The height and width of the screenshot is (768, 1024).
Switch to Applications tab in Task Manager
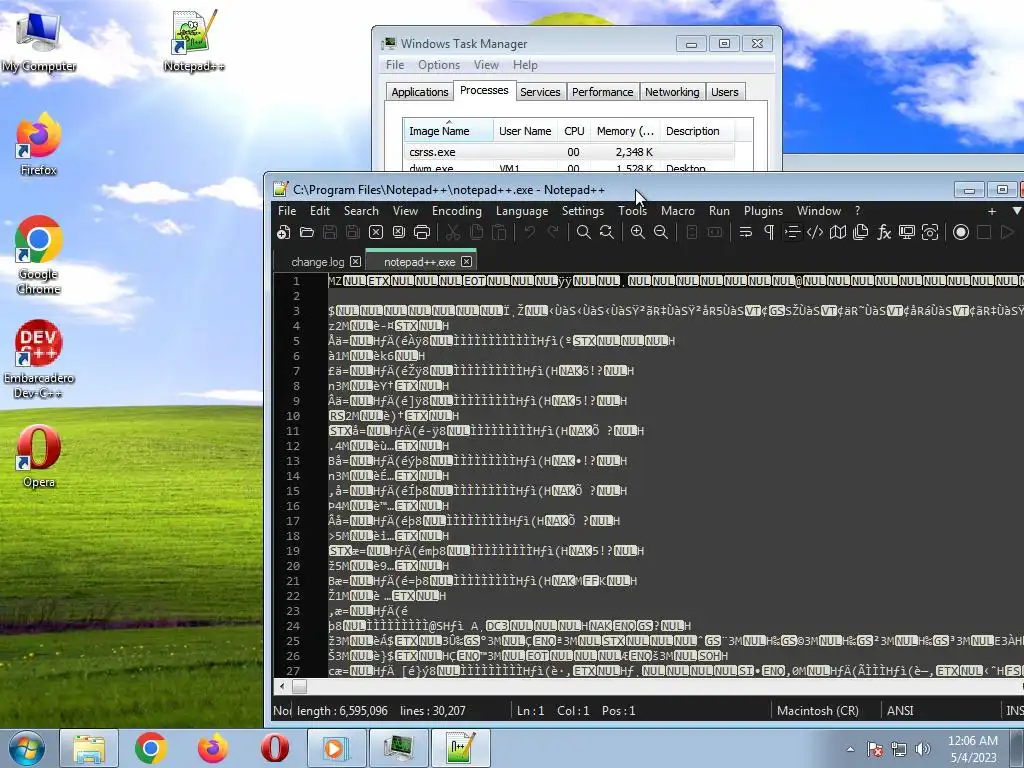click(x=419, y=92)
